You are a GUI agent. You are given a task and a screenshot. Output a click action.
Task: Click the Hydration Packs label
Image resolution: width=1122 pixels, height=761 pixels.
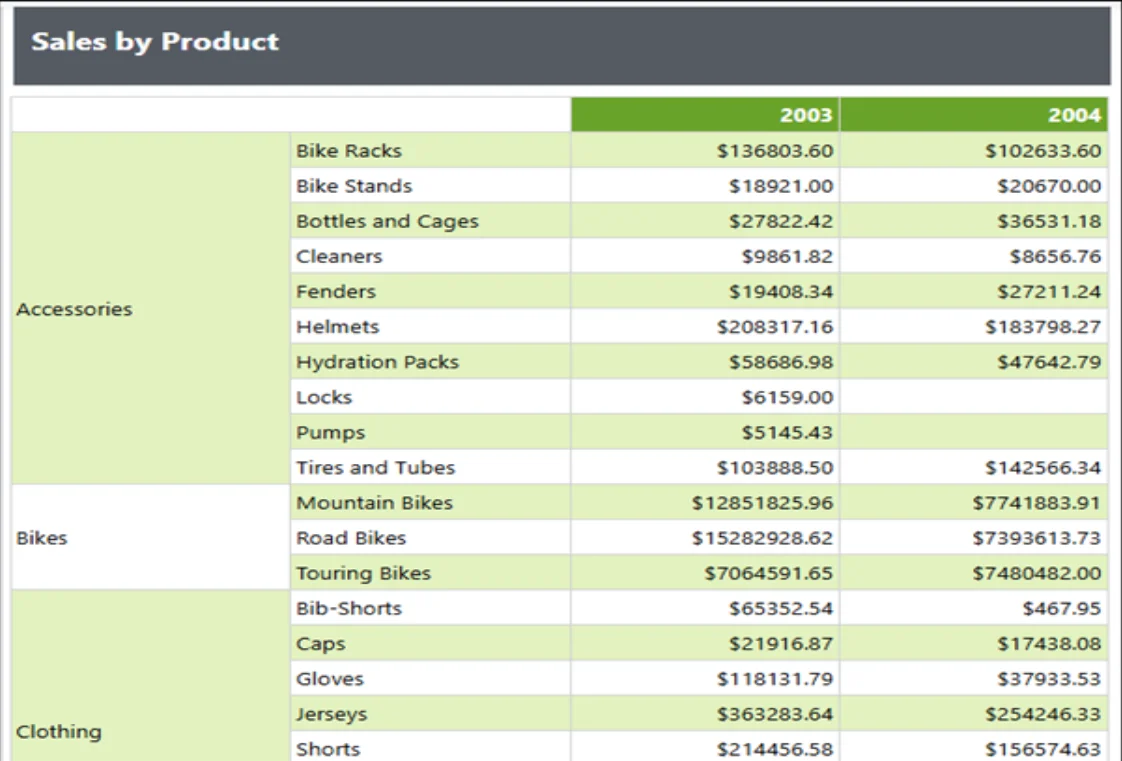point(377,362)
